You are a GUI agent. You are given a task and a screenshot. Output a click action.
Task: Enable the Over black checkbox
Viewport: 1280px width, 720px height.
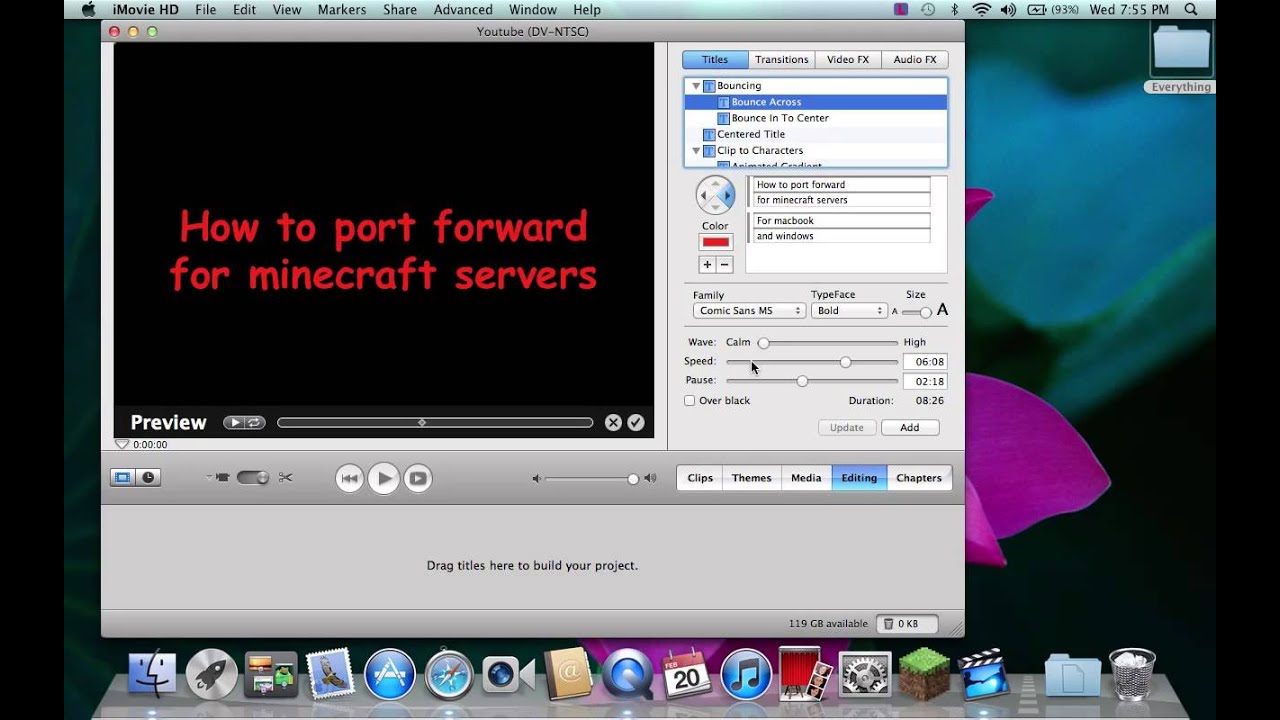click(x=689, y=401)
